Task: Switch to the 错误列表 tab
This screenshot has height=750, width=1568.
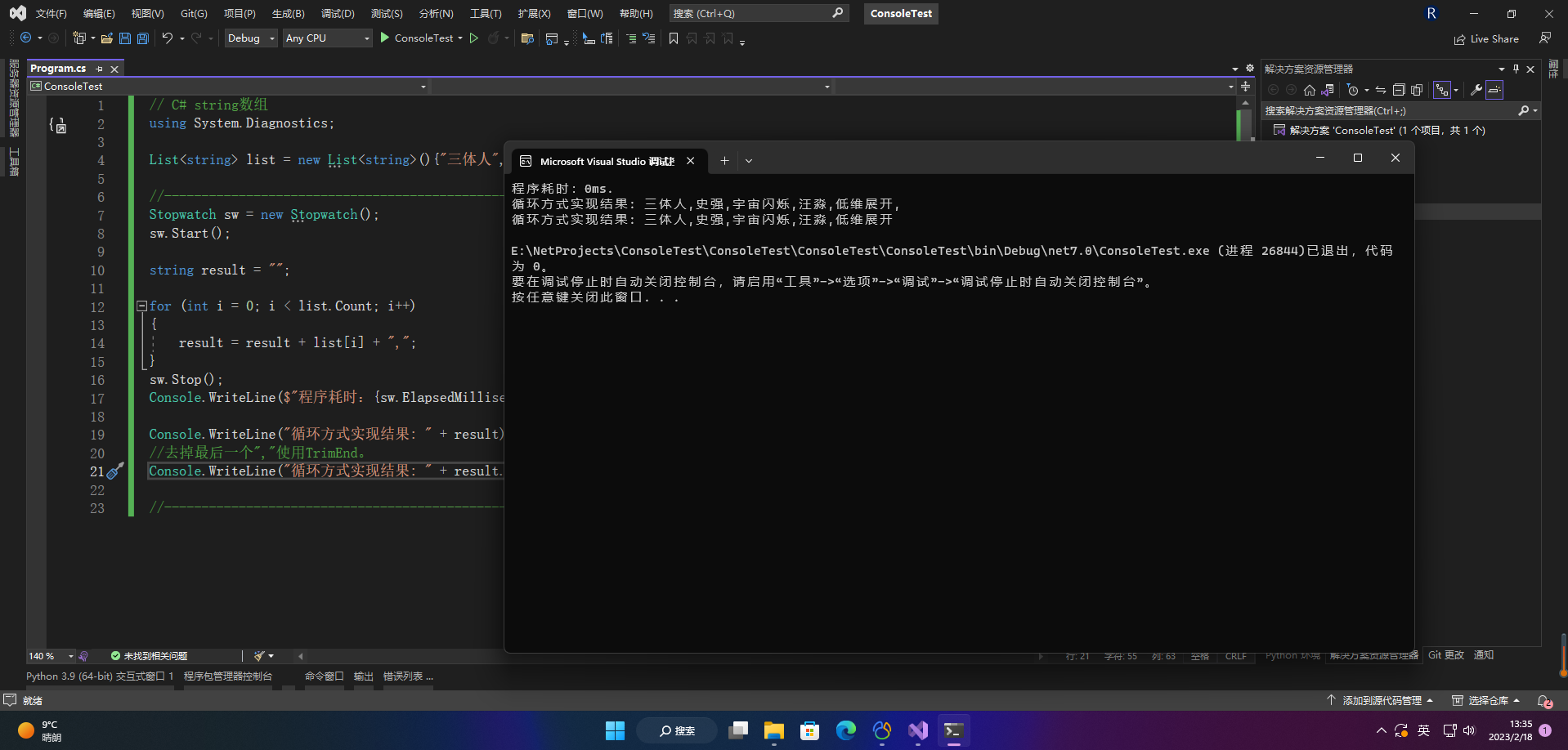Action: pyautogui.click(x=408, y=676)
